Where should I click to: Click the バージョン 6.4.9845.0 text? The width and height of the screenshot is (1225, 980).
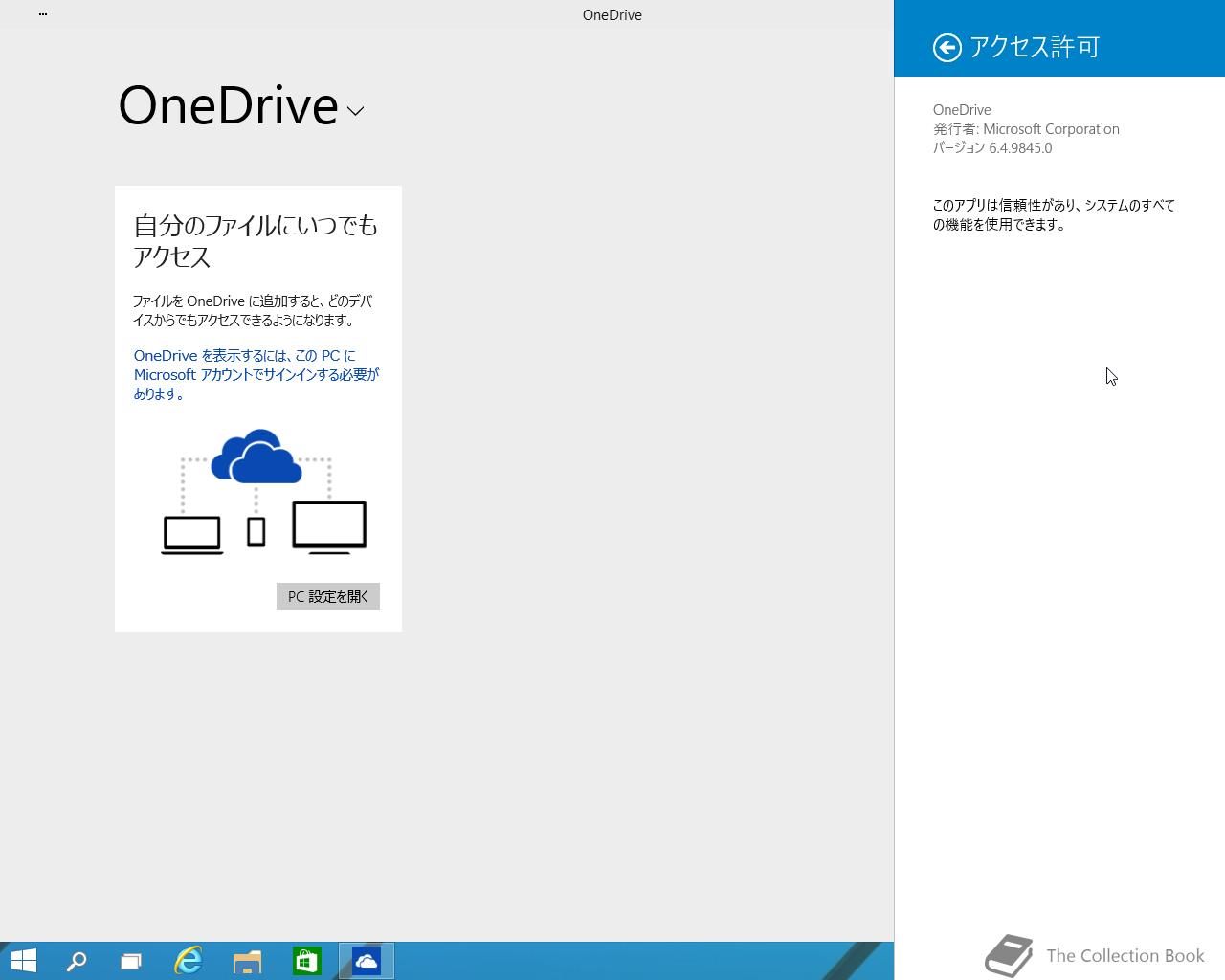[x=992, y=148]
